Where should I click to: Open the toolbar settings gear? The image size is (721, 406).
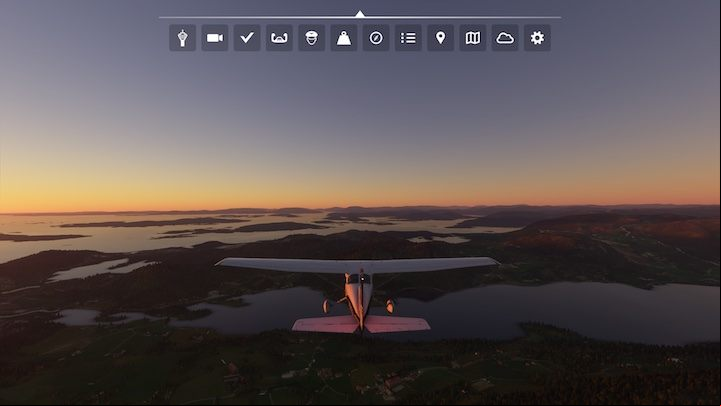click(x=537, y=38)
